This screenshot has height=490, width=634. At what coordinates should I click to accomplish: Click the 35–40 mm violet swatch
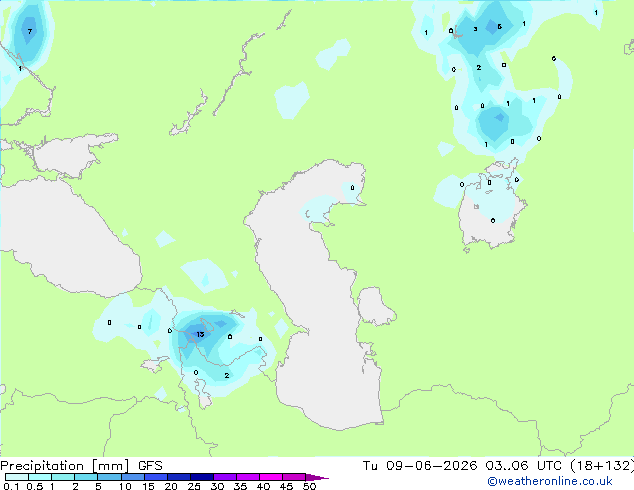(247, 477)
